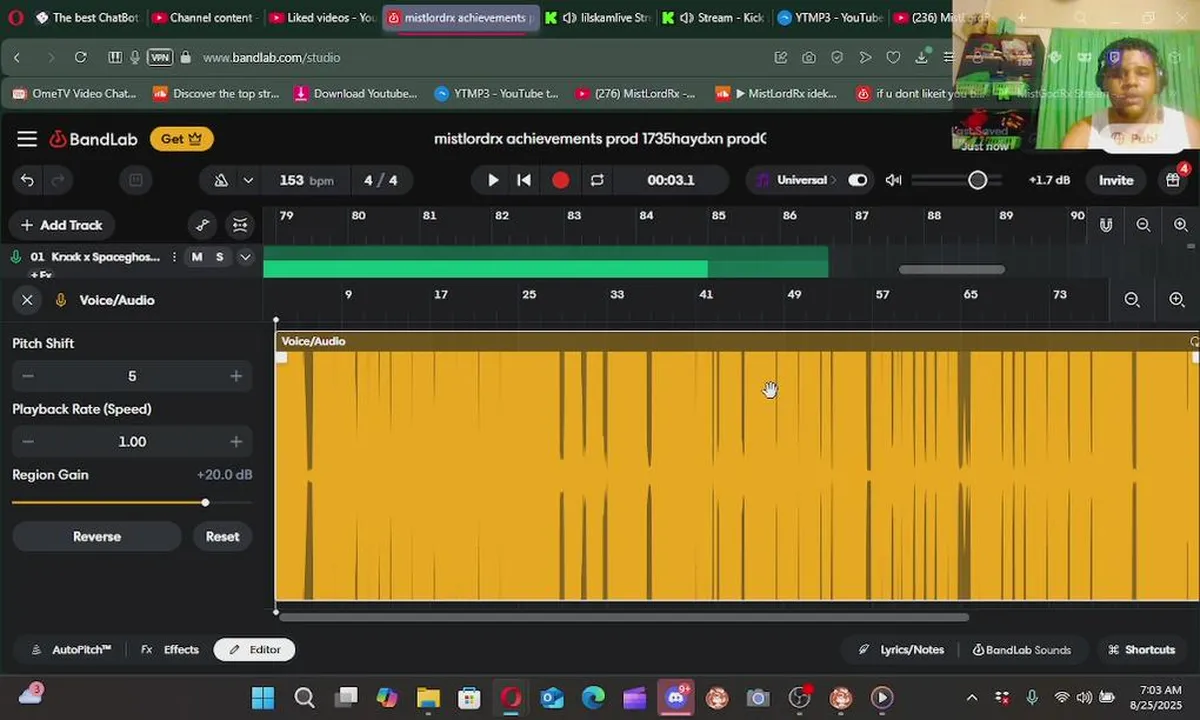The image size is (1200, 720).
Task: Decrease Playback Rate with minus
Action: point(28,441)
